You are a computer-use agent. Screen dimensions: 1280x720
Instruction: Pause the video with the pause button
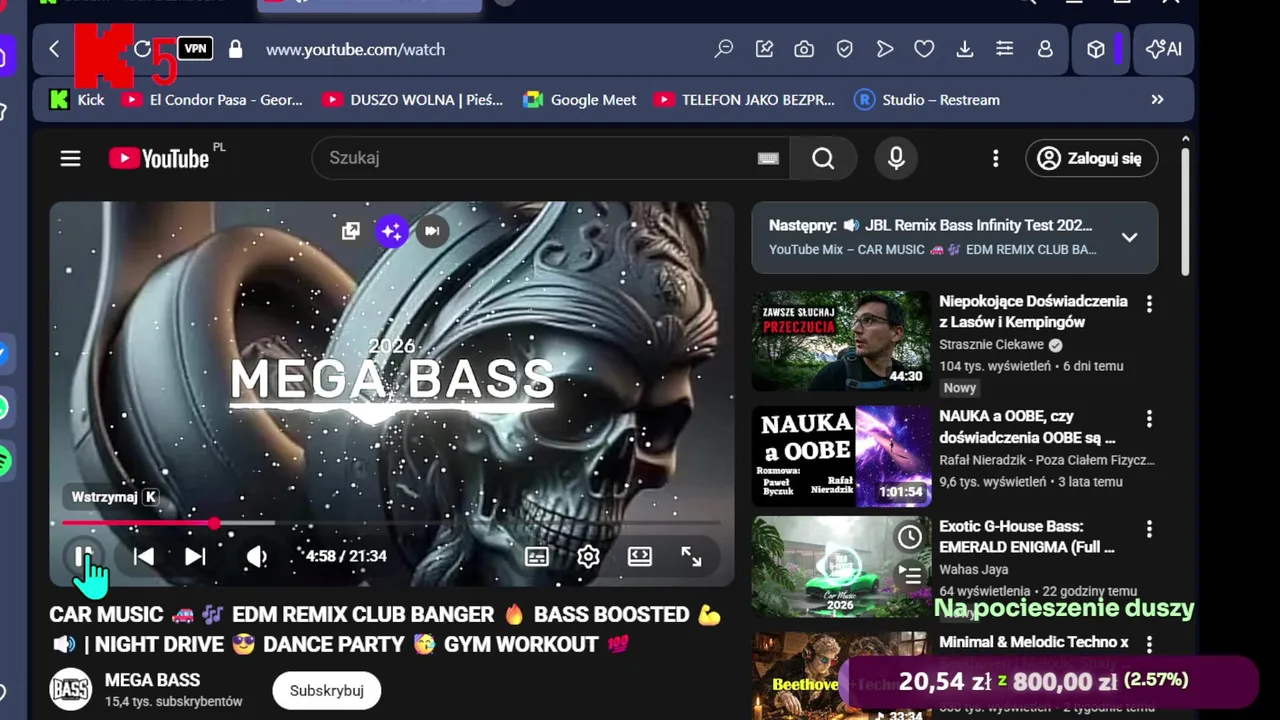pos(84,557)
